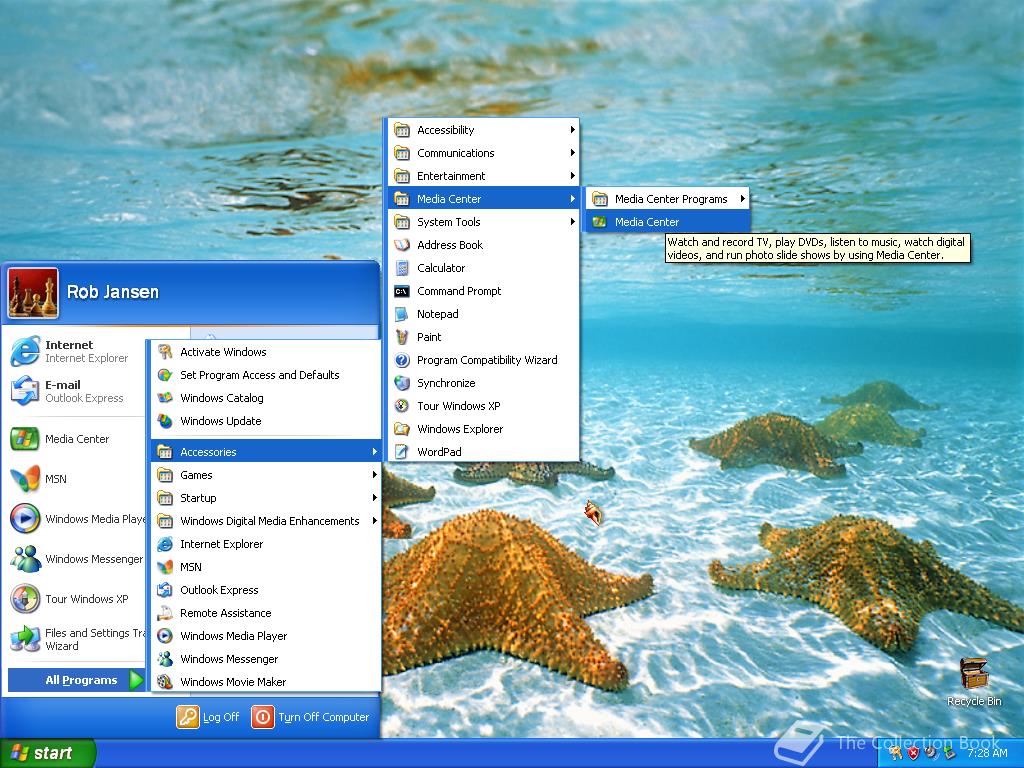Viewport: 1024px width, 768px height.
Task: Open Command Prompt
Action: [484, 291]
